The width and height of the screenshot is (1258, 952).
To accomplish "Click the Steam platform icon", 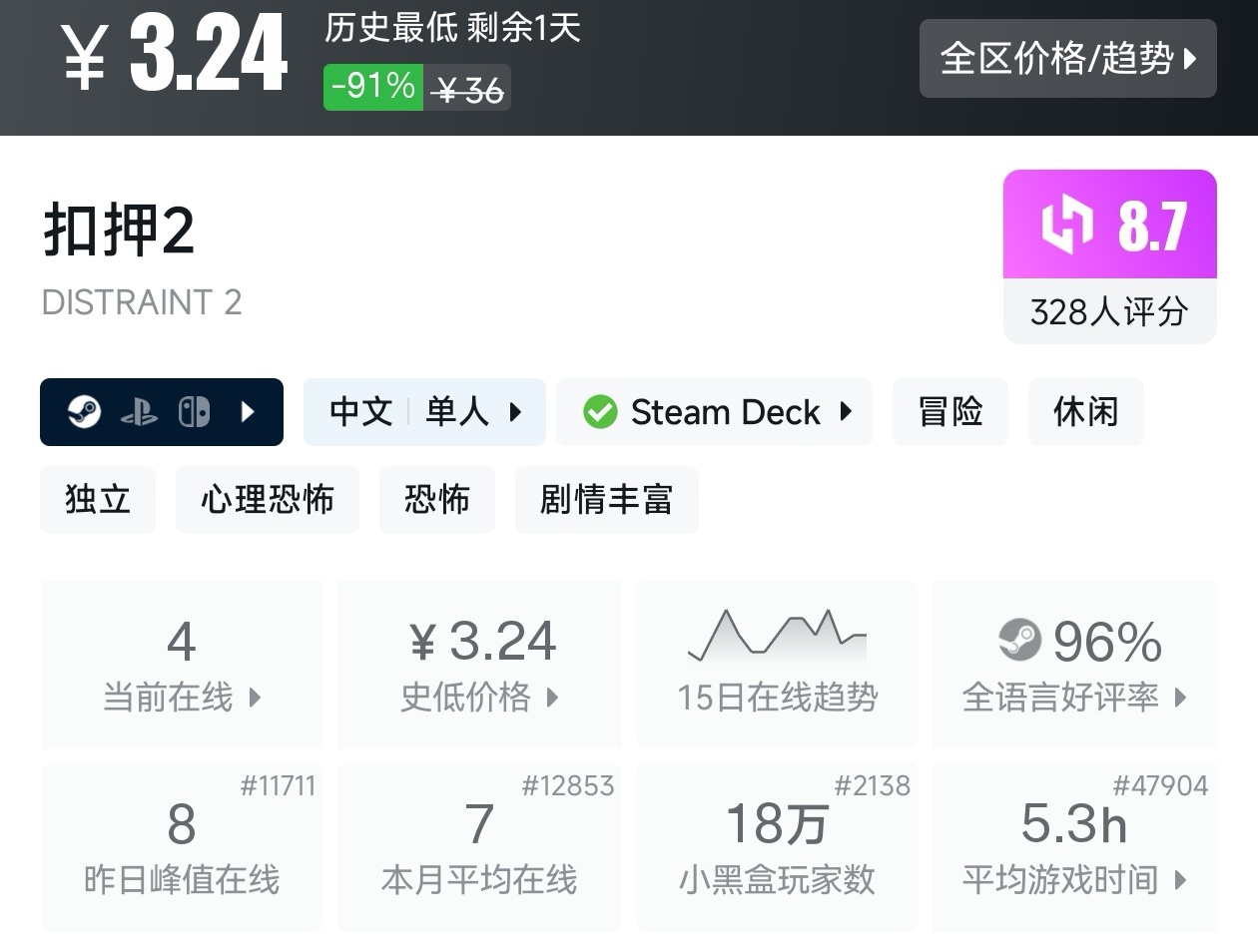I will point(85,411).
